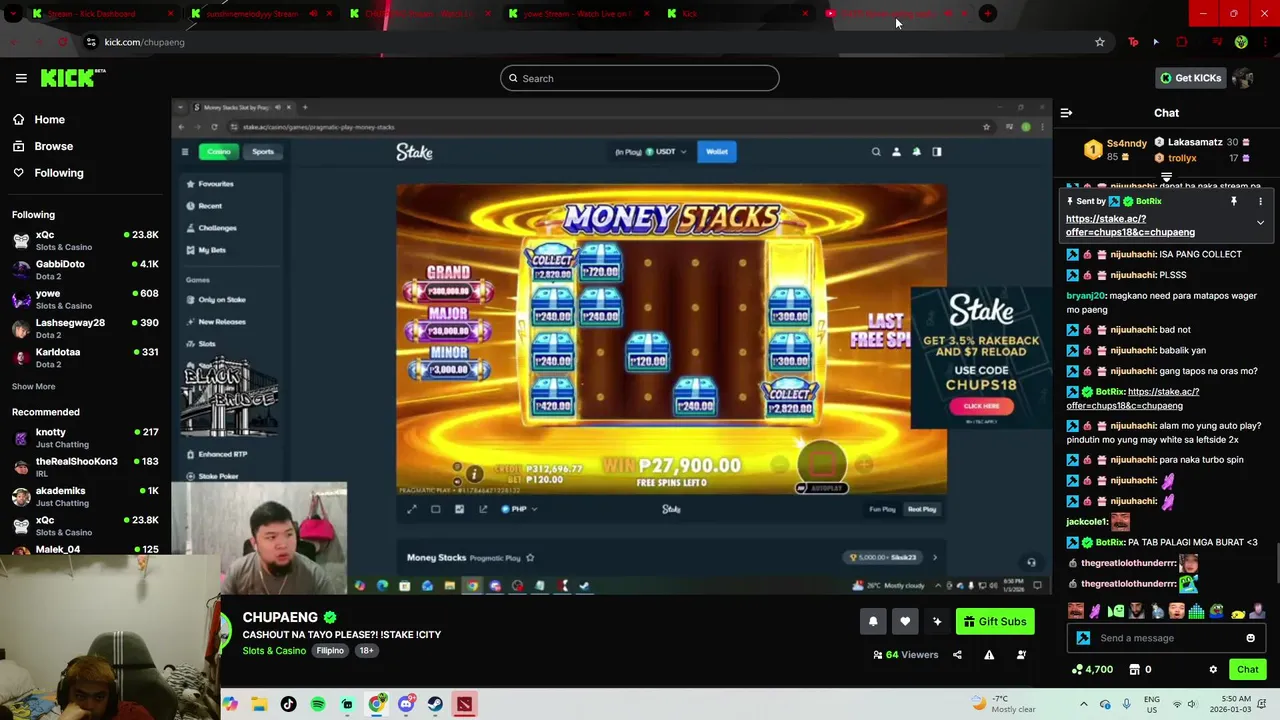
Task: Open the 64 Viewers list
Action: point(906,655)
